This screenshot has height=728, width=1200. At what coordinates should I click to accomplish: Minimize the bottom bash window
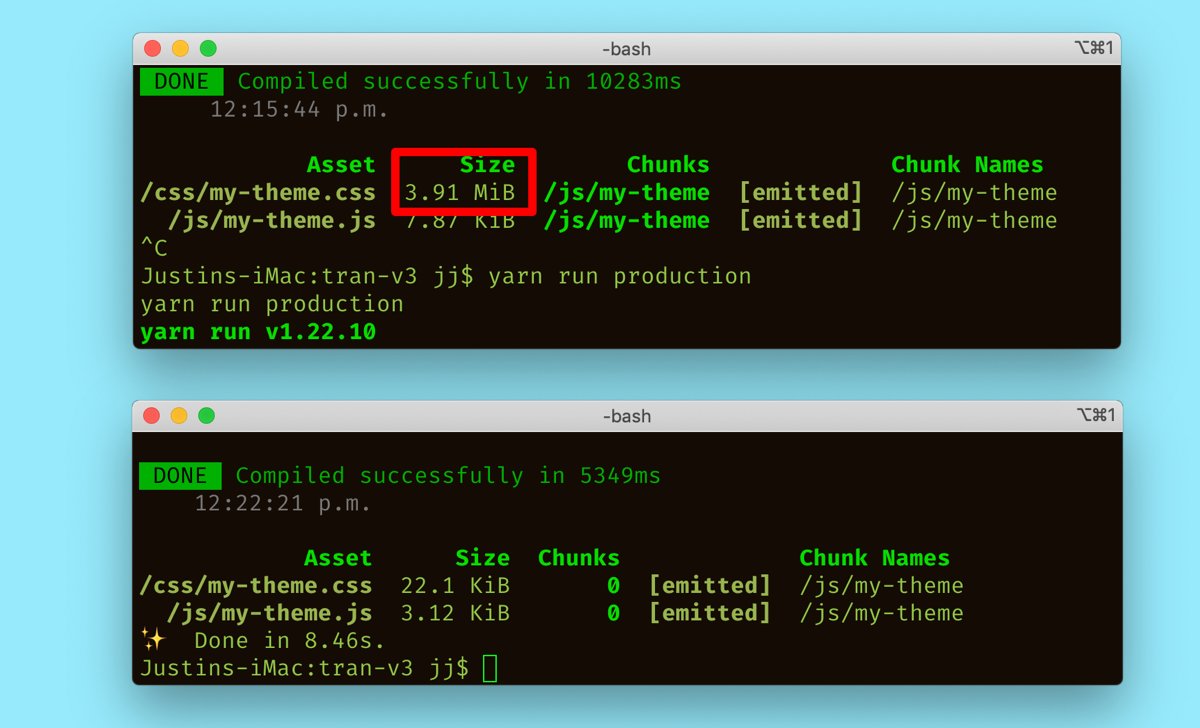(179, 415)
